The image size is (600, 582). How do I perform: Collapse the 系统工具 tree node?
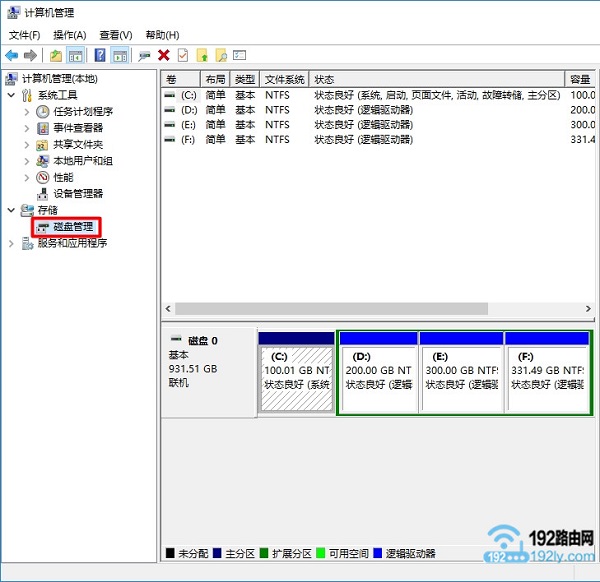click(x=11, y=95)
